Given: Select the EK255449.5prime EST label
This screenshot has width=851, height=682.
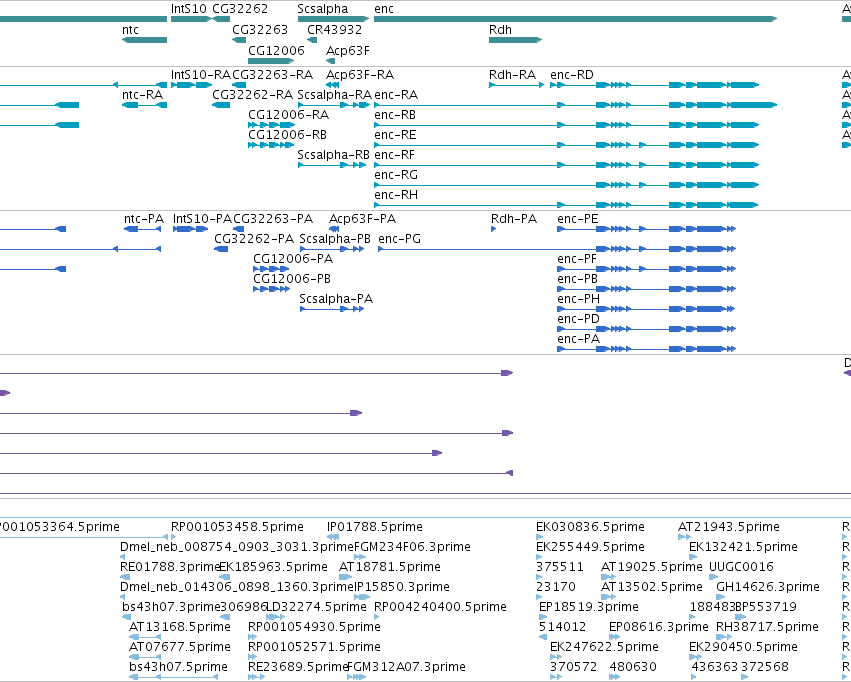Looking at the screenshot, I should (x=590, y=547).
